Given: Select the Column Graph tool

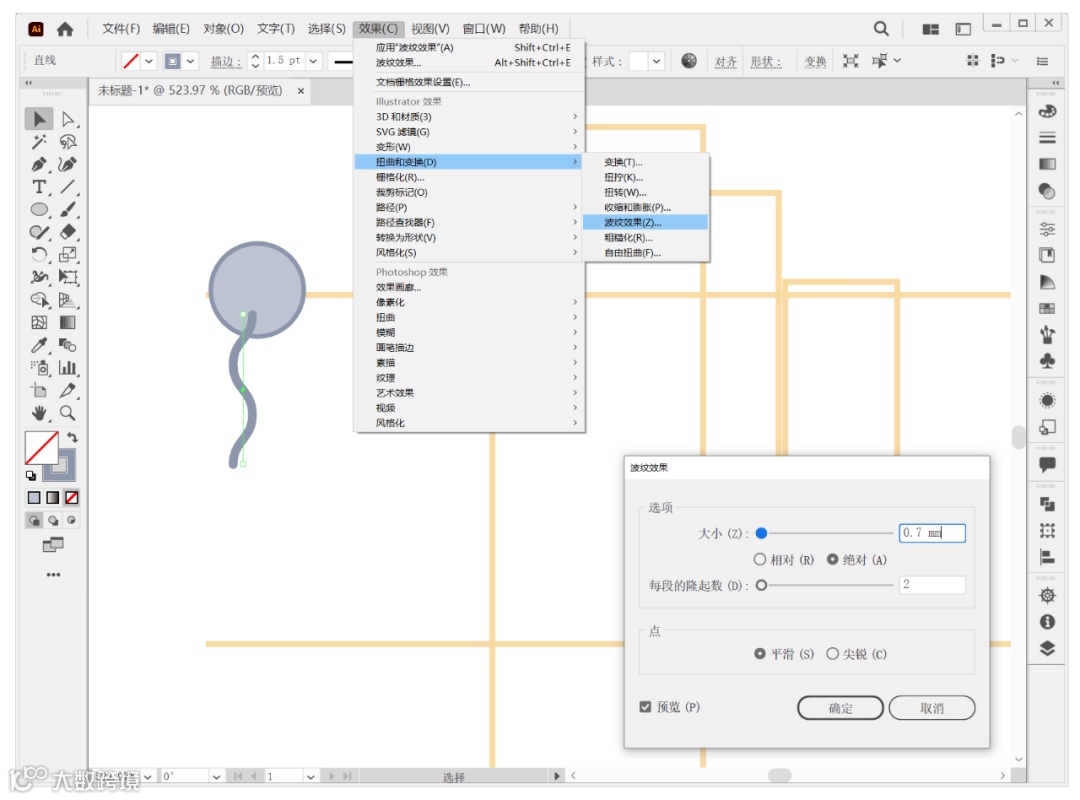Looking at the screenshot, I should coord(68,368).
